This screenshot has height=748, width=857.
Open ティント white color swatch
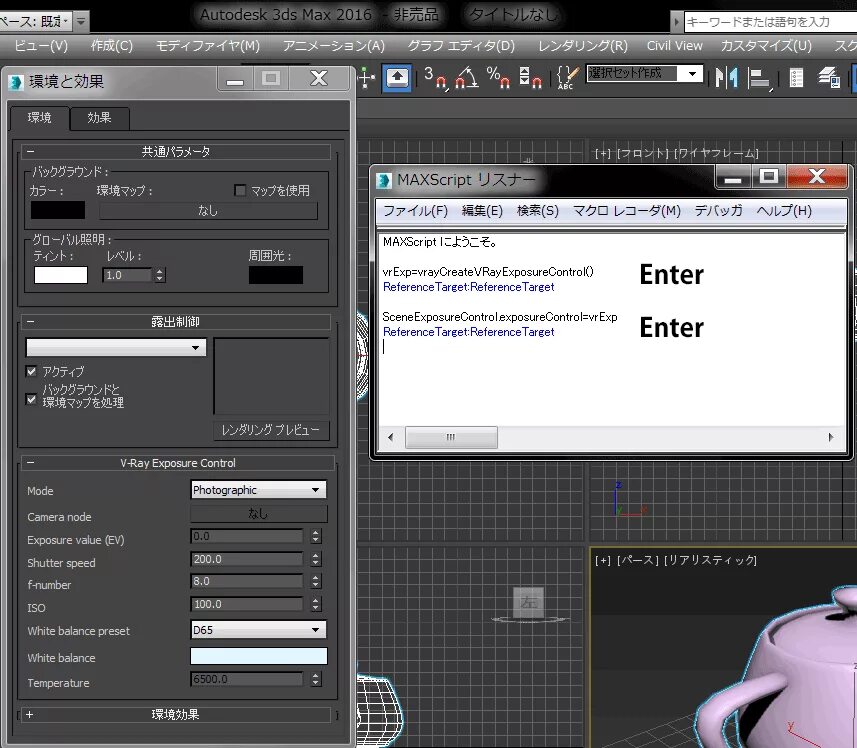tap(61, 275)
